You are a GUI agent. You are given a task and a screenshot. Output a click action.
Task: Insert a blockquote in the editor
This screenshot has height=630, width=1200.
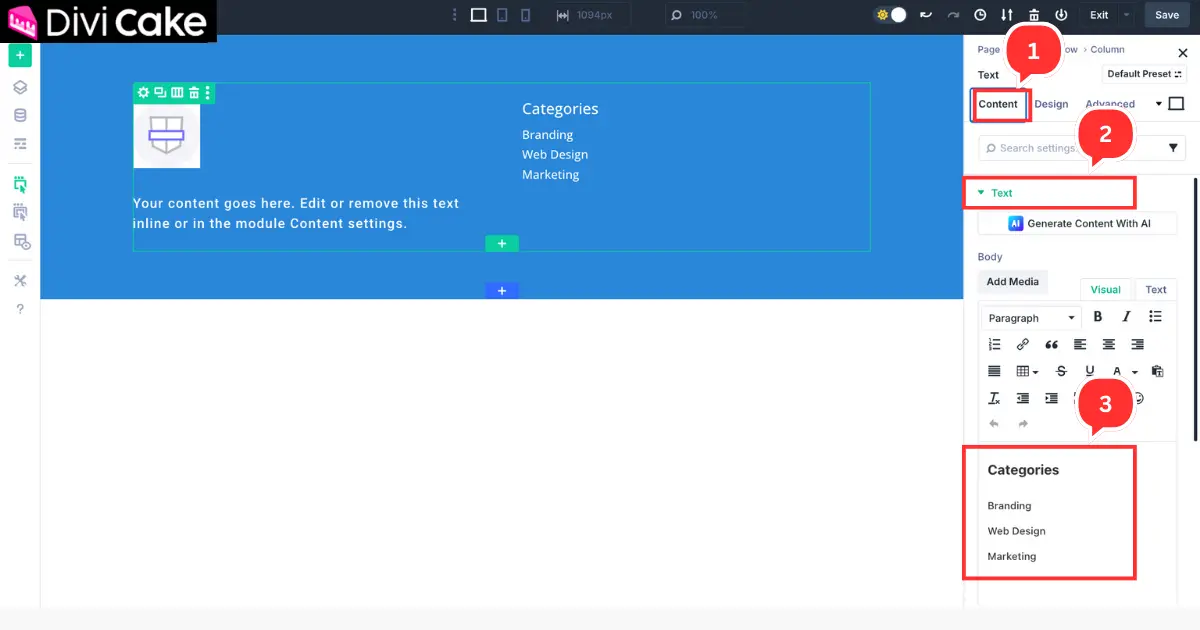tap(1051, 344)
